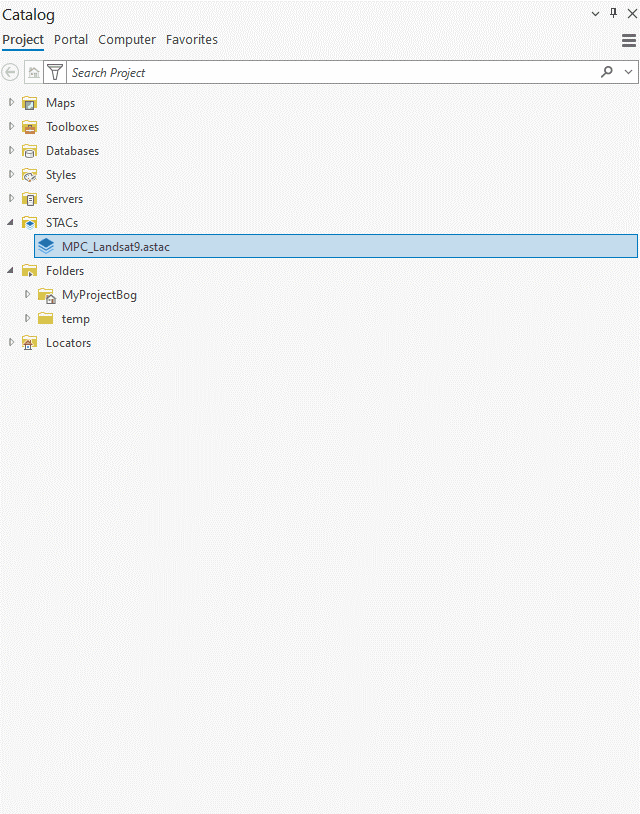Select the MyProjectBog label
The height and width of the screenshot is (814, 640).
tap(99, 295)
